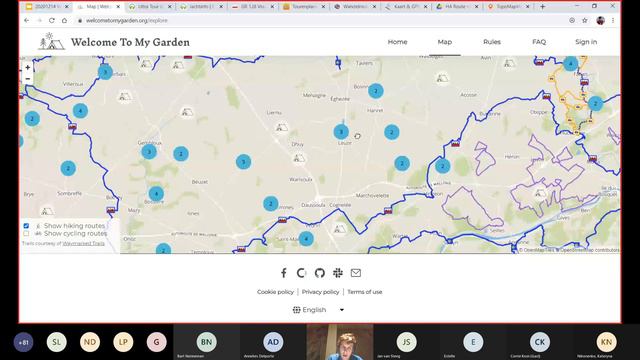Open the Terms of use link
Viewport: 640px width, 360px height.
(x=365, y=292)
